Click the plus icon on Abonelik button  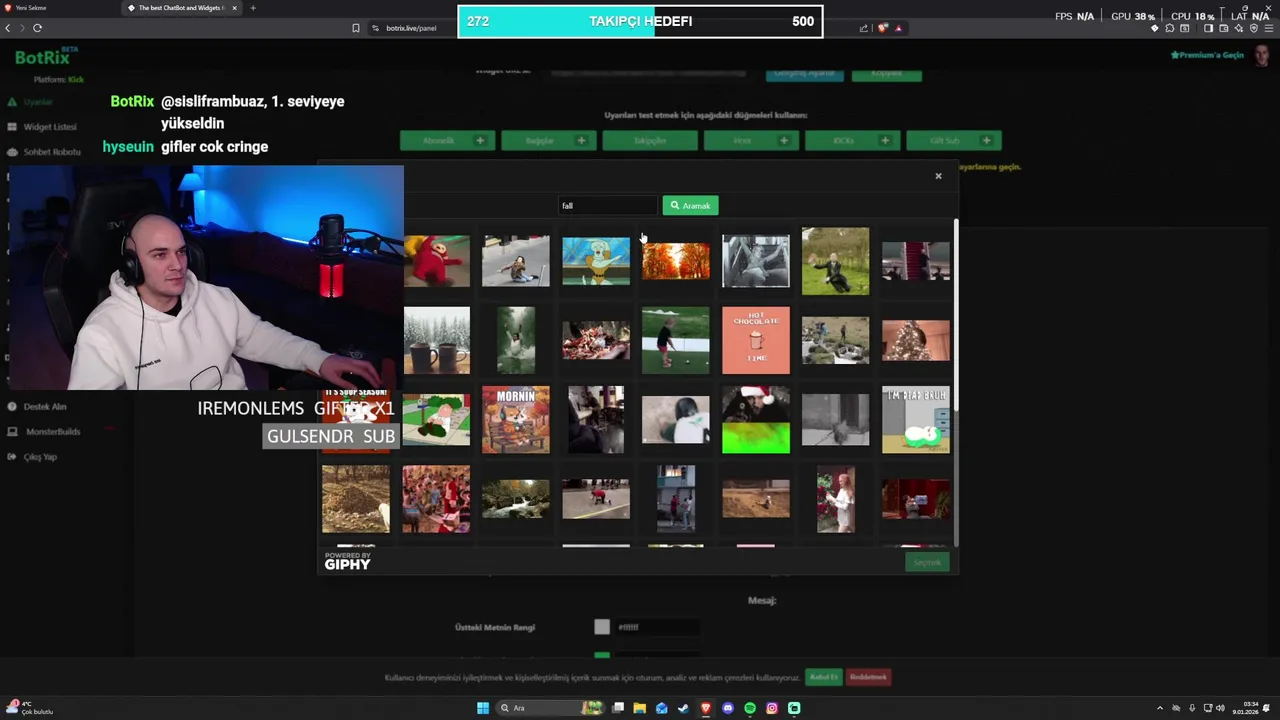pyautogui.click(x=480, y=141)
